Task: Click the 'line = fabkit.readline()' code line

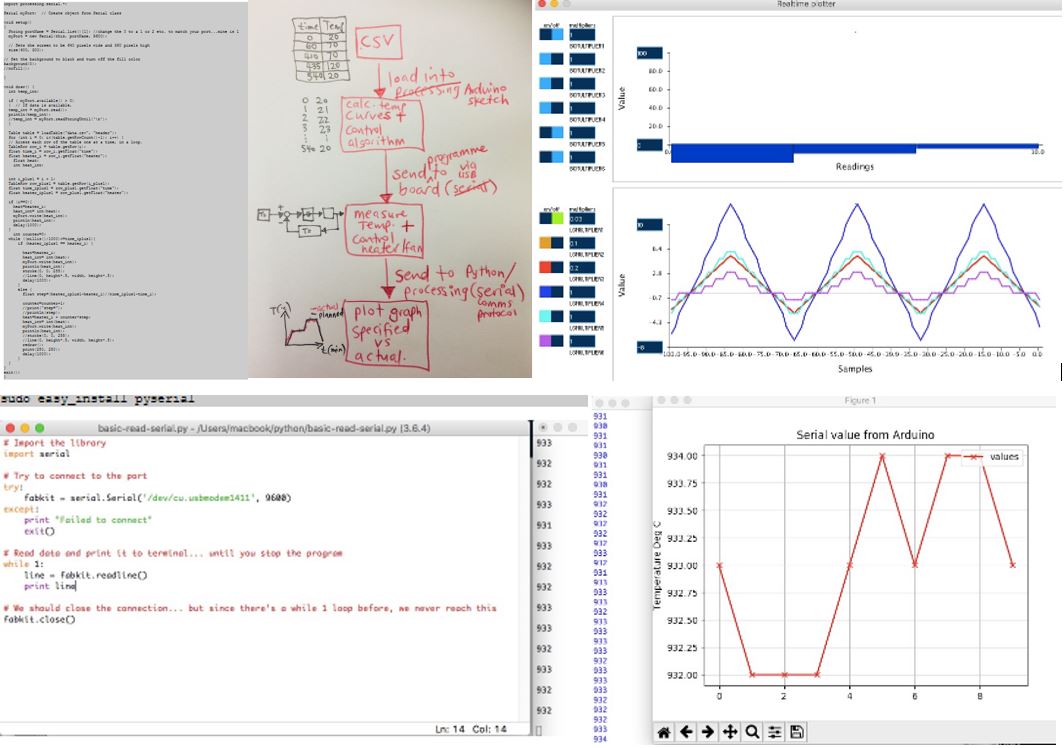Action: coord(86,575)
